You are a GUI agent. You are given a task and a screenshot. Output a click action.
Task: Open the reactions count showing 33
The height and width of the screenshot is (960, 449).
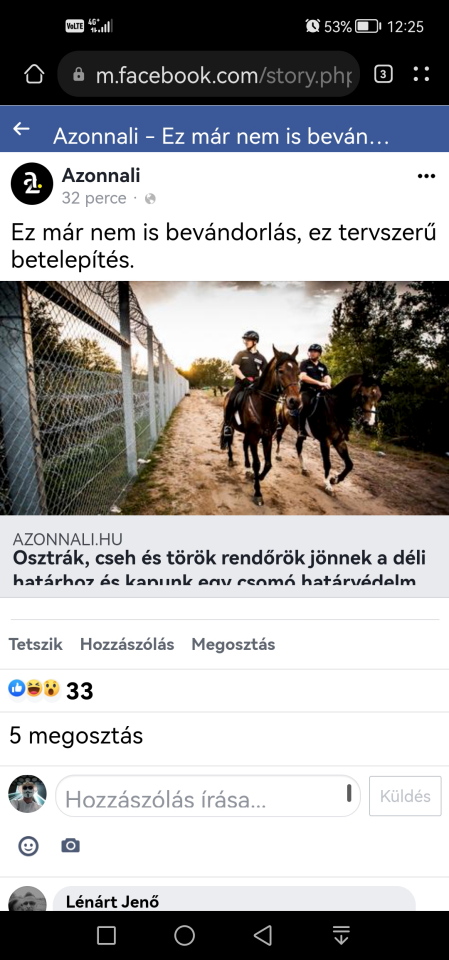(x=51, y=691)
